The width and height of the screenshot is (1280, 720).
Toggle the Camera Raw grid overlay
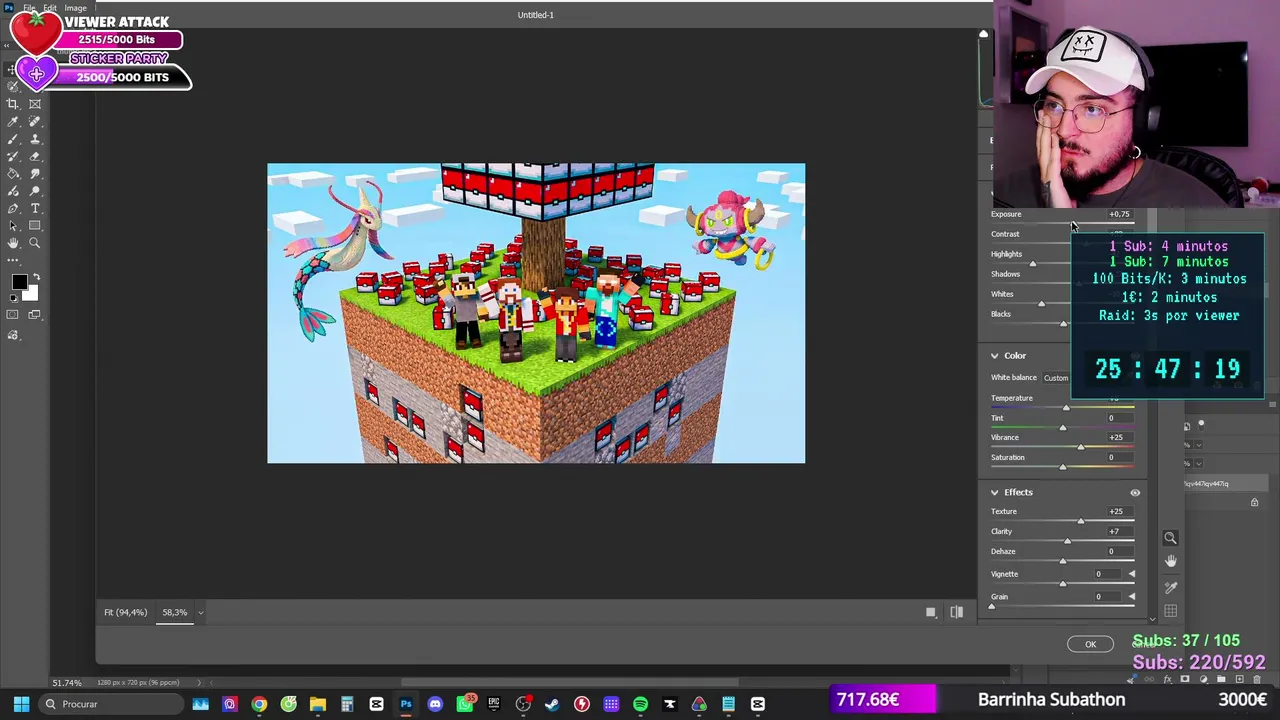coord(1170,611)
